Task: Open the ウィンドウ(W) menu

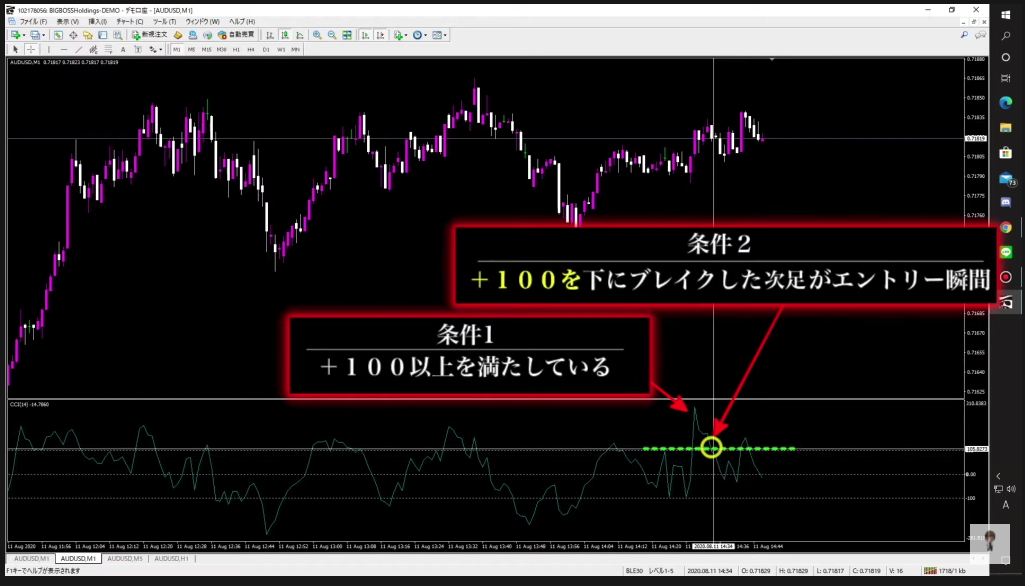Action: 202,22
